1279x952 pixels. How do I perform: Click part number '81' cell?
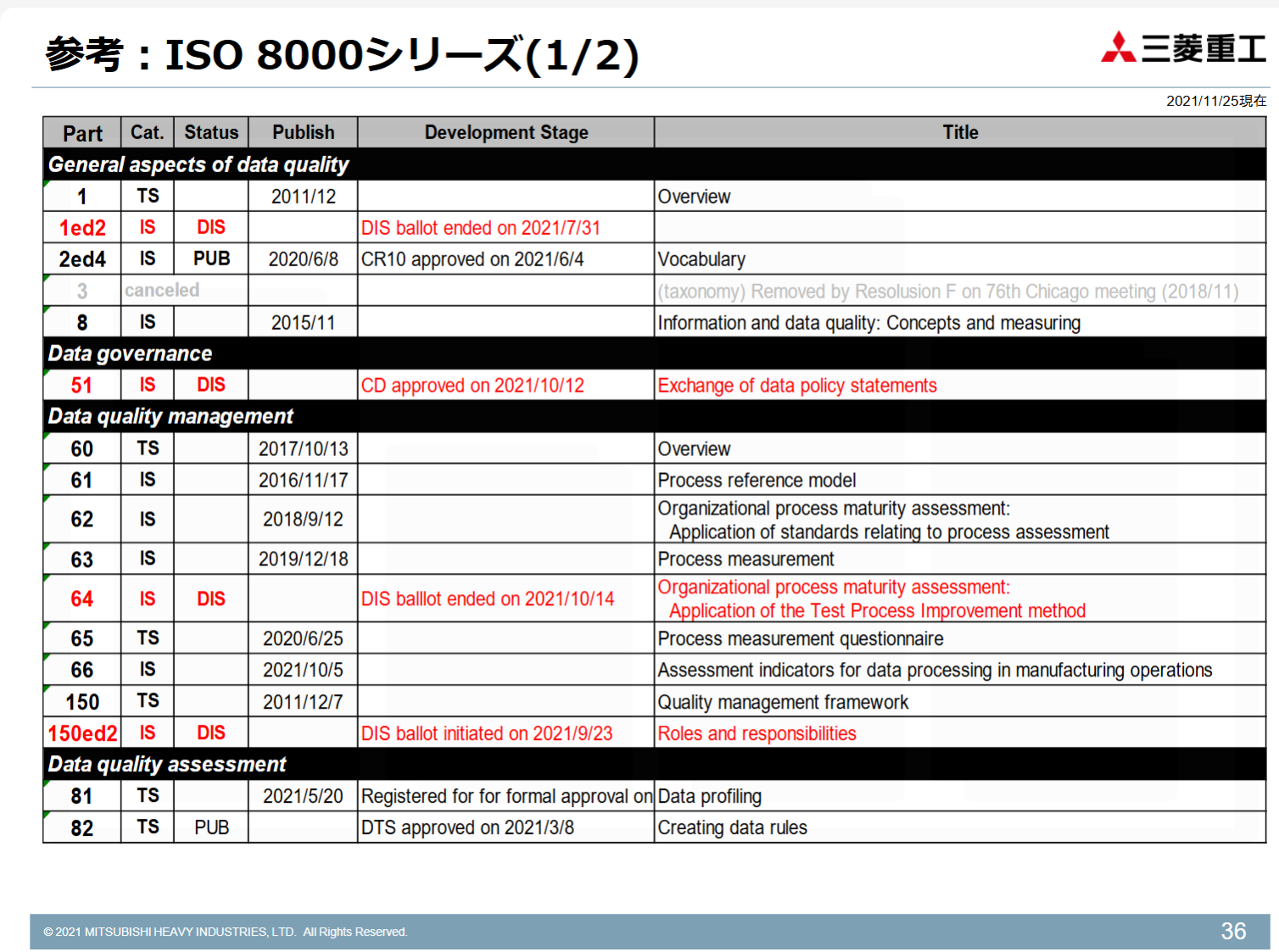[82, 797]
